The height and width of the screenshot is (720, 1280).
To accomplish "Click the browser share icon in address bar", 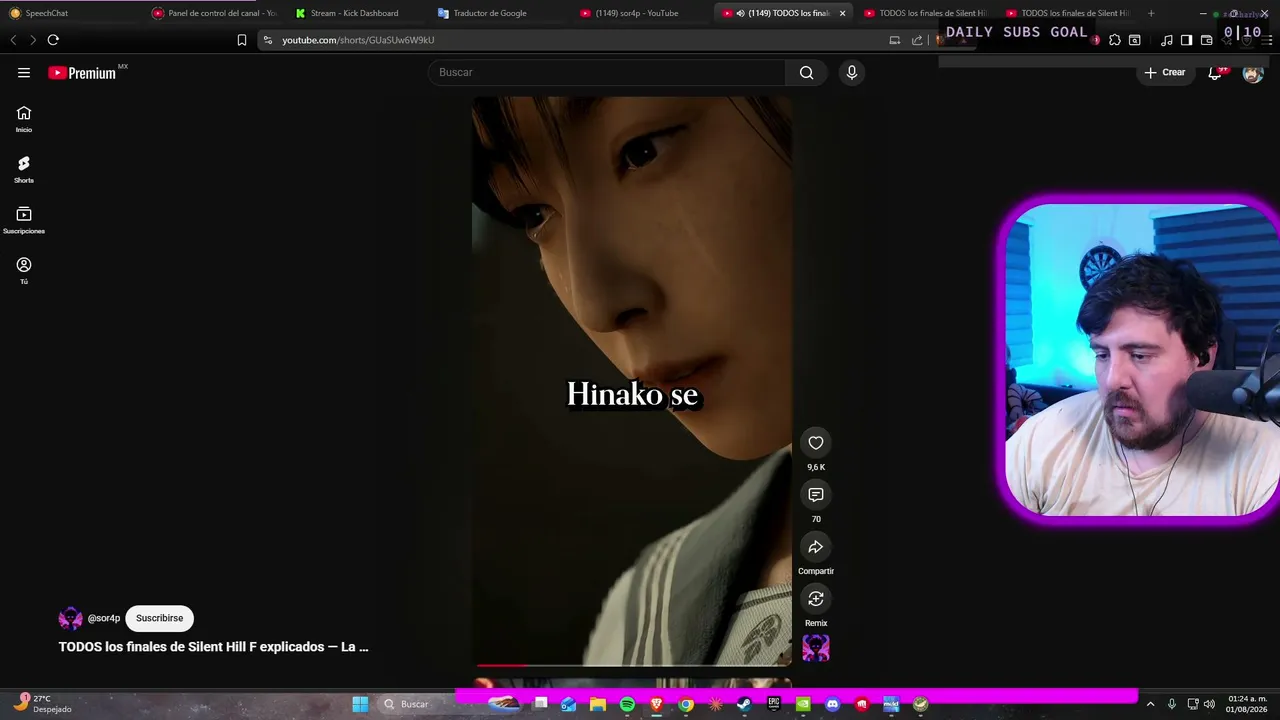I will 917,40.
